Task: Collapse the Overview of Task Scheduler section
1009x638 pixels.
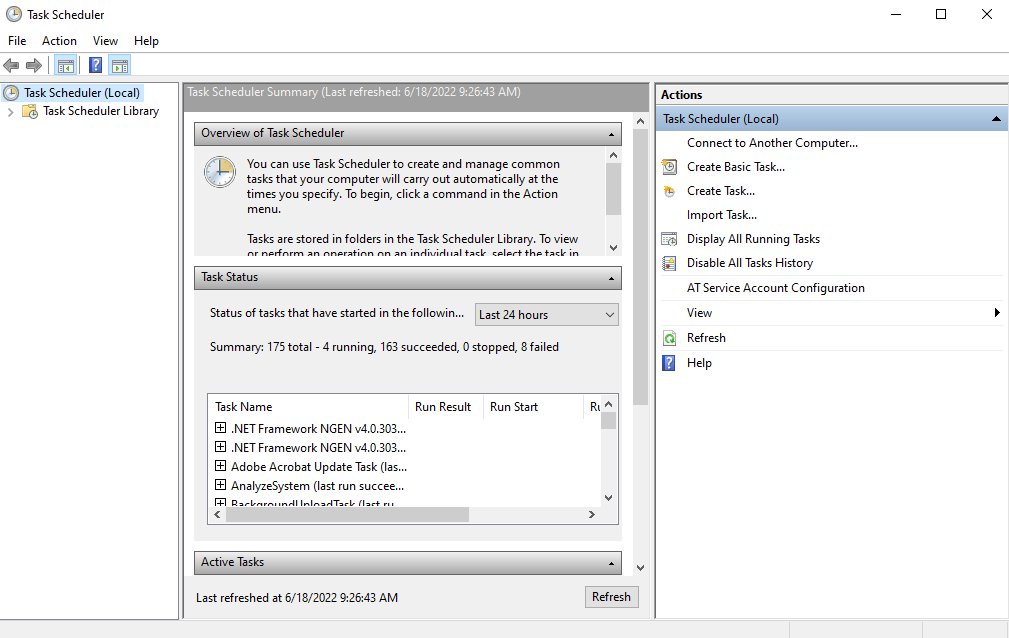Action: (611, 134)
